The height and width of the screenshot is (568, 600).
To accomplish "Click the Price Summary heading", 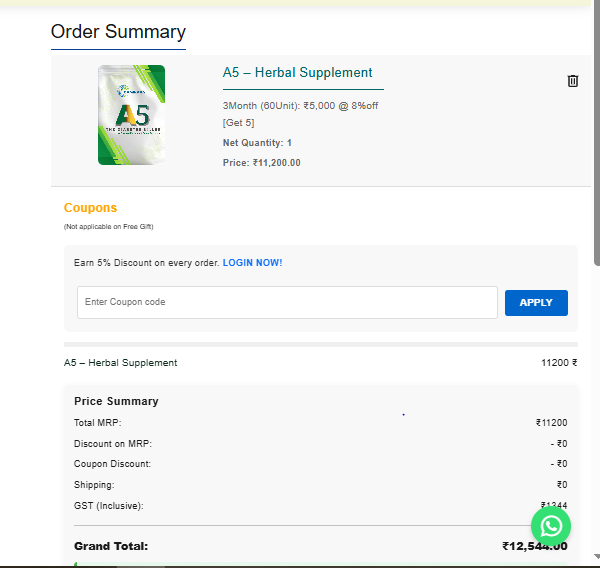I will (116, 401).
